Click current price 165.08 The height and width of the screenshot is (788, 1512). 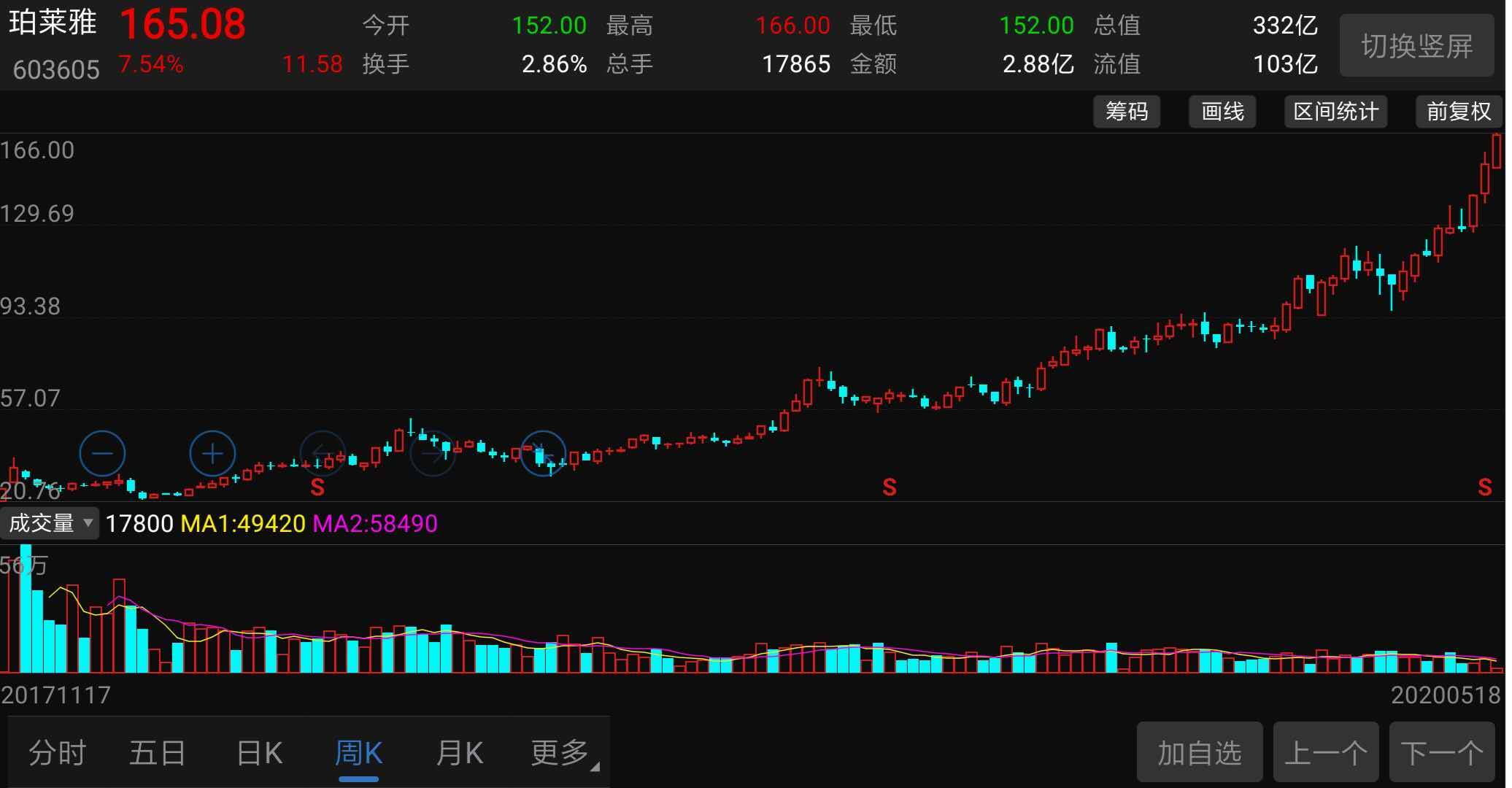coord(182,24)
